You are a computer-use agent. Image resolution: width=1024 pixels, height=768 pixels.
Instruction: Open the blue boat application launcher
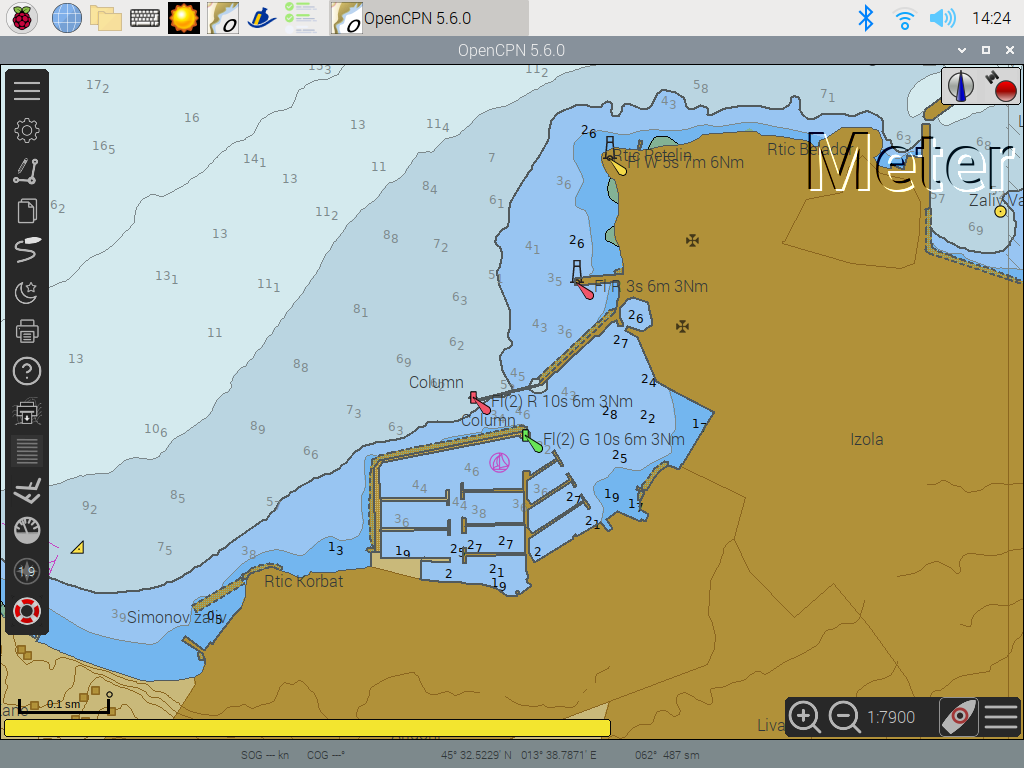click(x=262, y=18)
